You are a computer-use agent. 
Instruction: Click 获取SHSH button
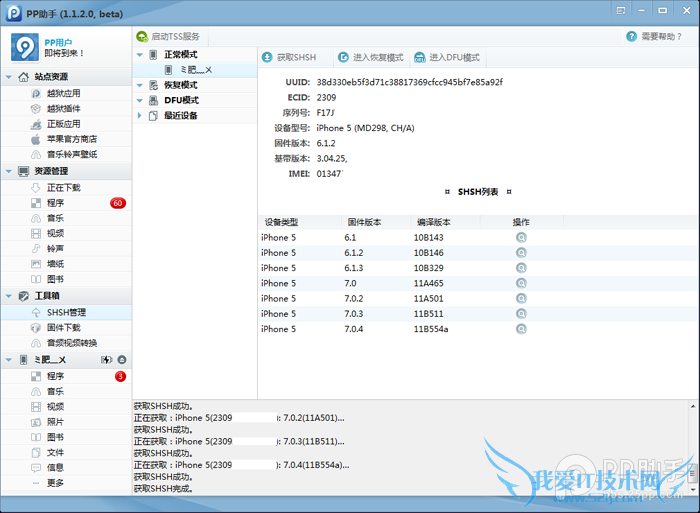(x=289, y=57)
